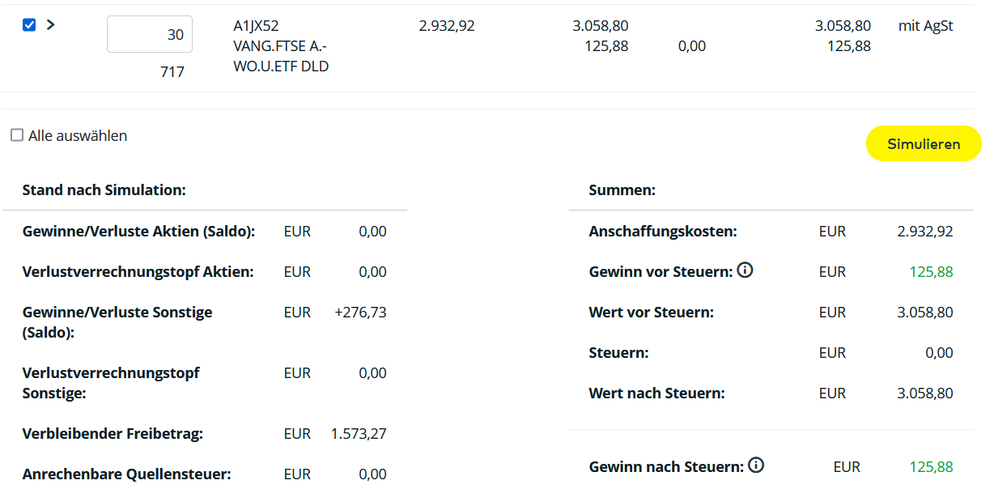Click the Verbleibender Freibetrag amount 1.573,27
This screenshot has height=498, width=998.
[x=359, y=434]
